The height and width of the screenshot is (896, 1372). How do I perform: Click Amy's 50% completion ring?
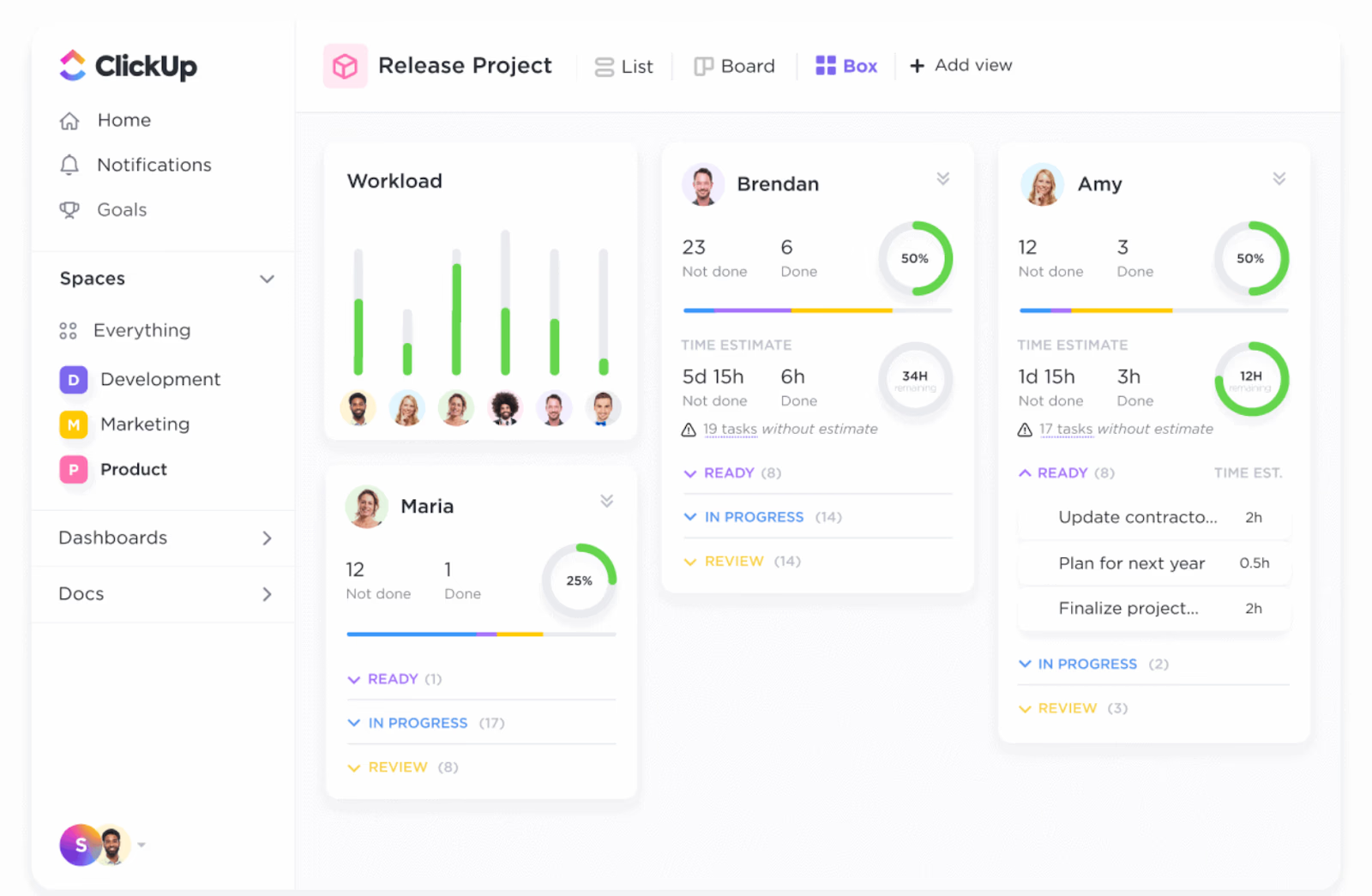click(x=1251, y=258)
